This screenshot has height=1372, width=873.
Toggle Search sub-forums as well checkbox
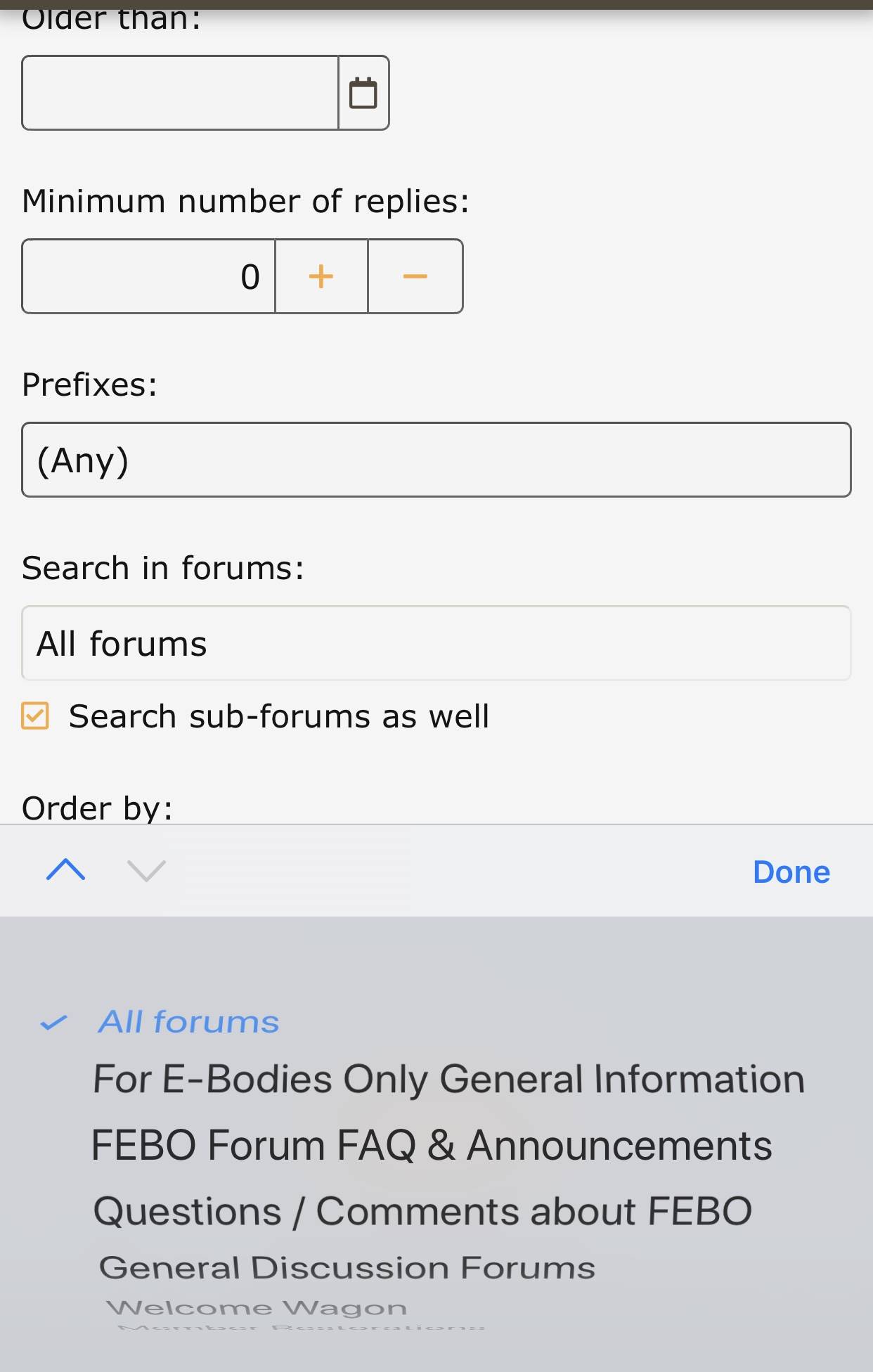pos(35,716)
